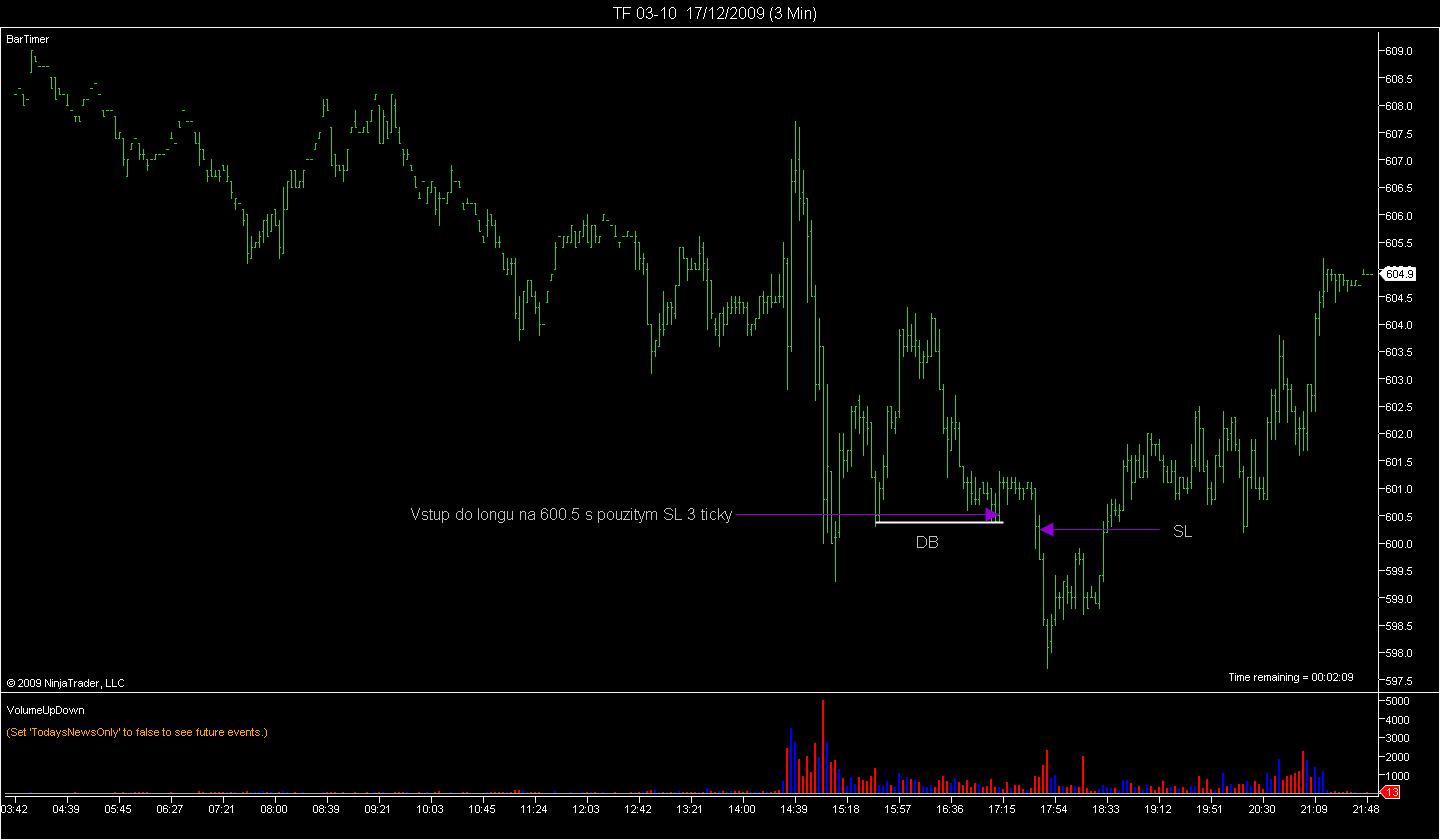Click the 3000 volume axis label
Screen dimensions: 1440x840
[1396, 739]
